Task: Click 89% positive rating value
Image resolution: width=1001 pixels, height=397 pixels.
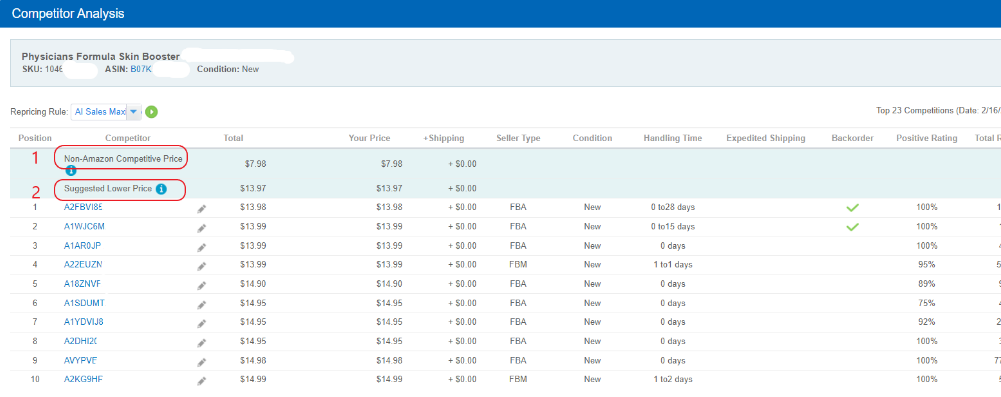Action: pos(926,283)
